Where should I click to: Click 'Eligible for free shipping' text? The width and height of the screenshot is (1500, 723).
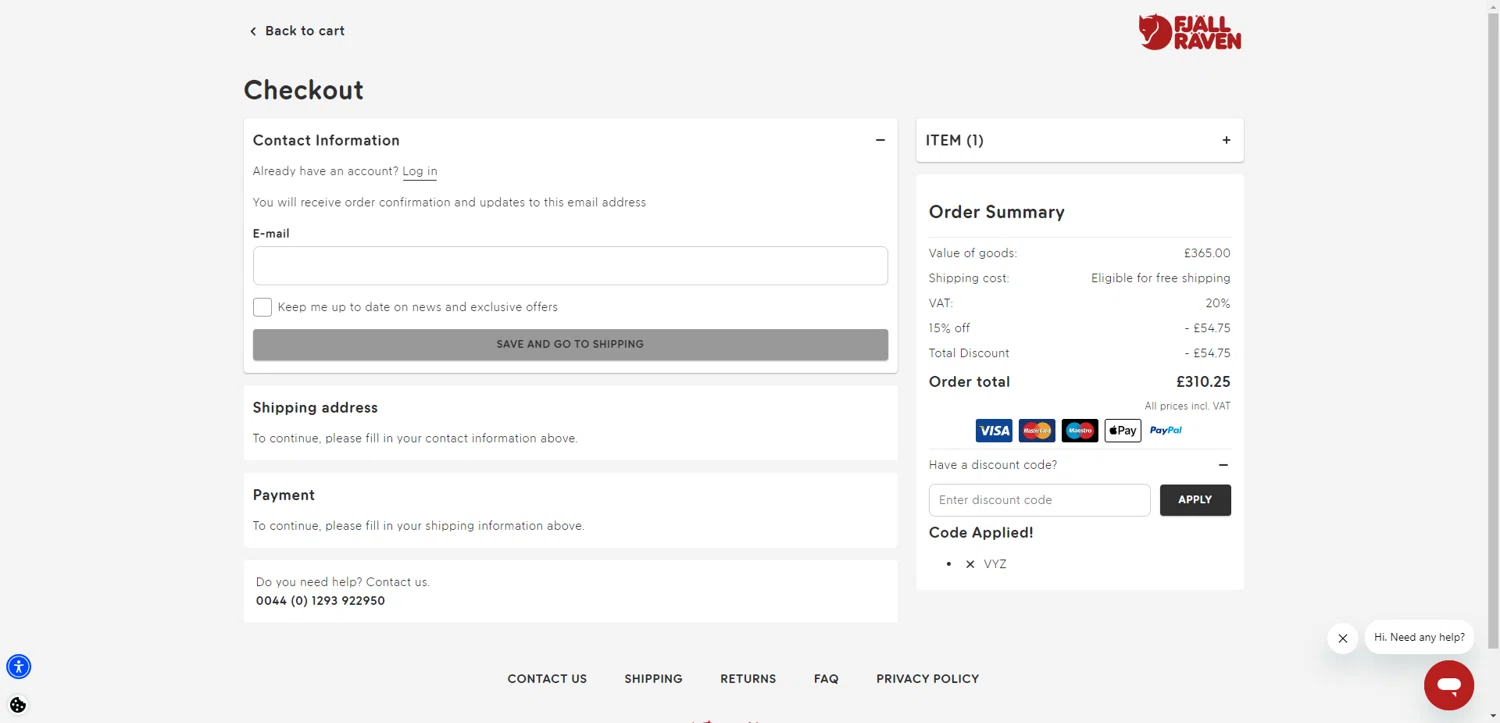(1160, 278)
